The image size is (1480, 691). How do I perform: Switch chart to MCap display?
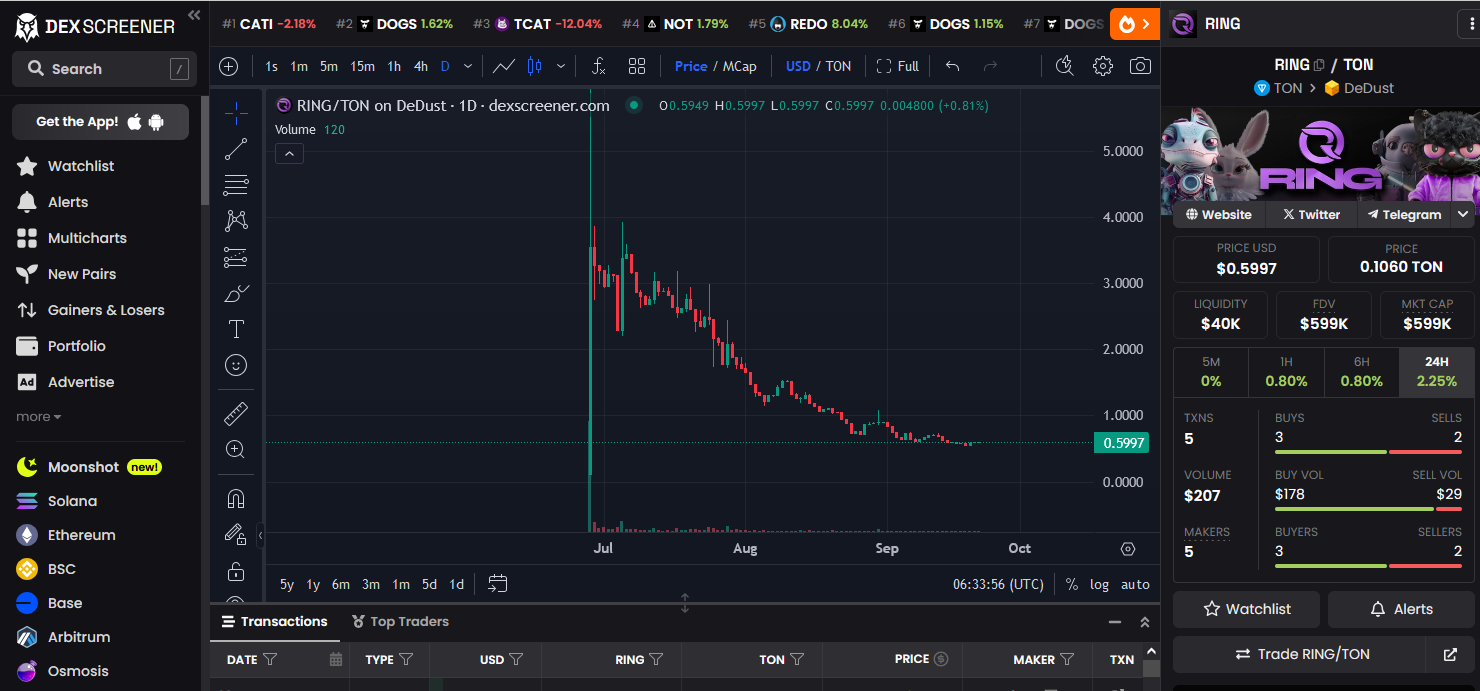740,66
